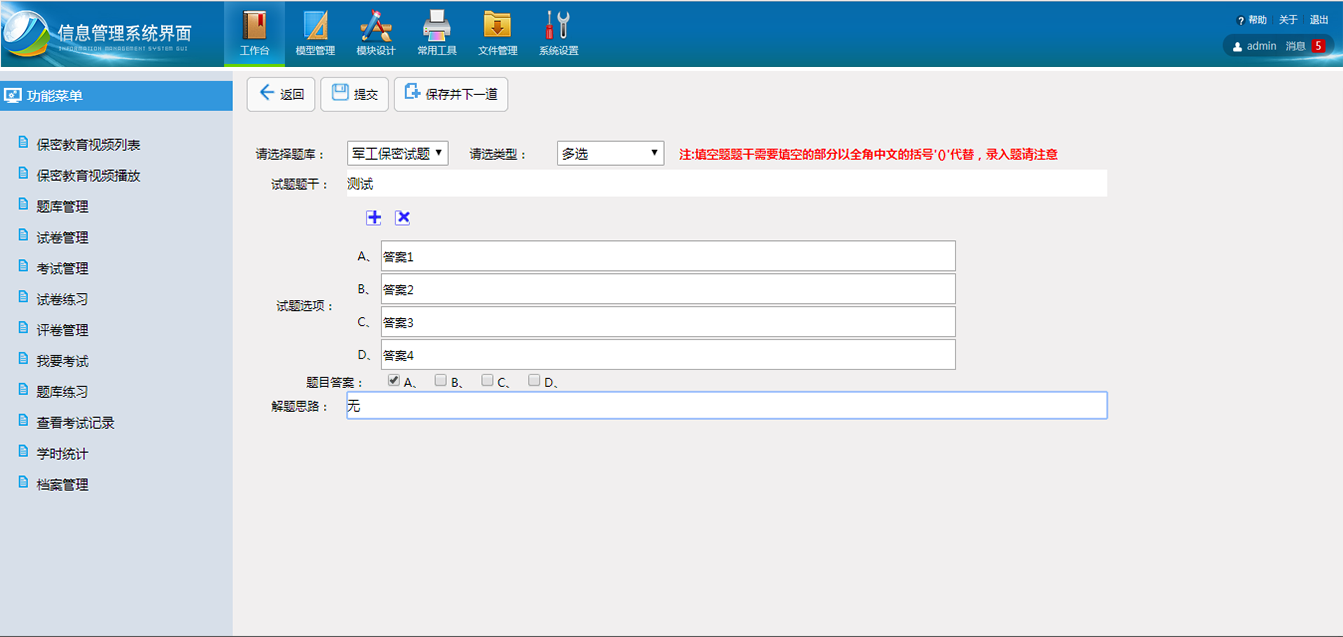
Task: Open 档案管理 from the sidebar menu
Action: point(62,485)
